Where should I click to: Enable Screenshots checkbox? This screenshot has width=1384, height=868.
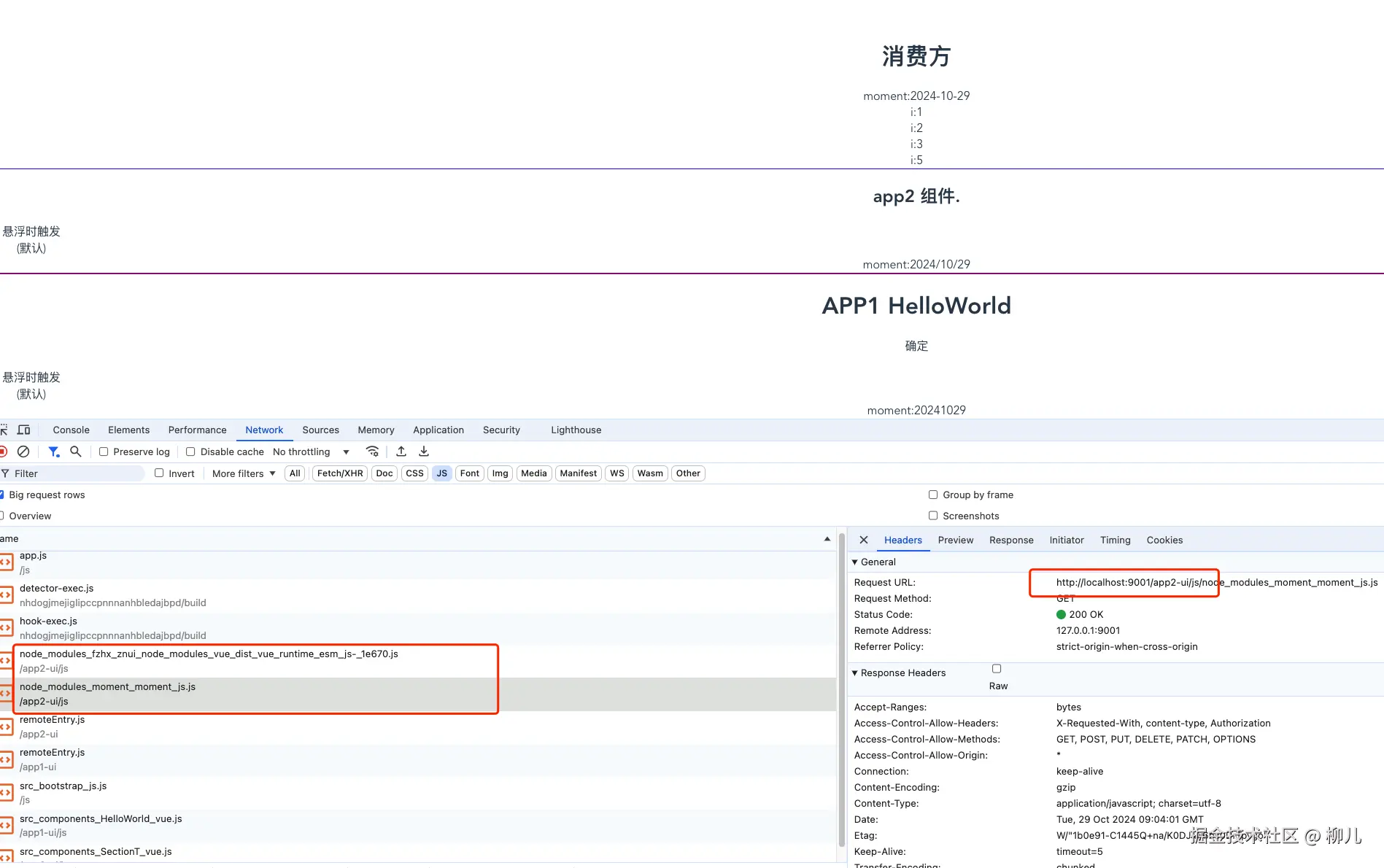point(933,516)
